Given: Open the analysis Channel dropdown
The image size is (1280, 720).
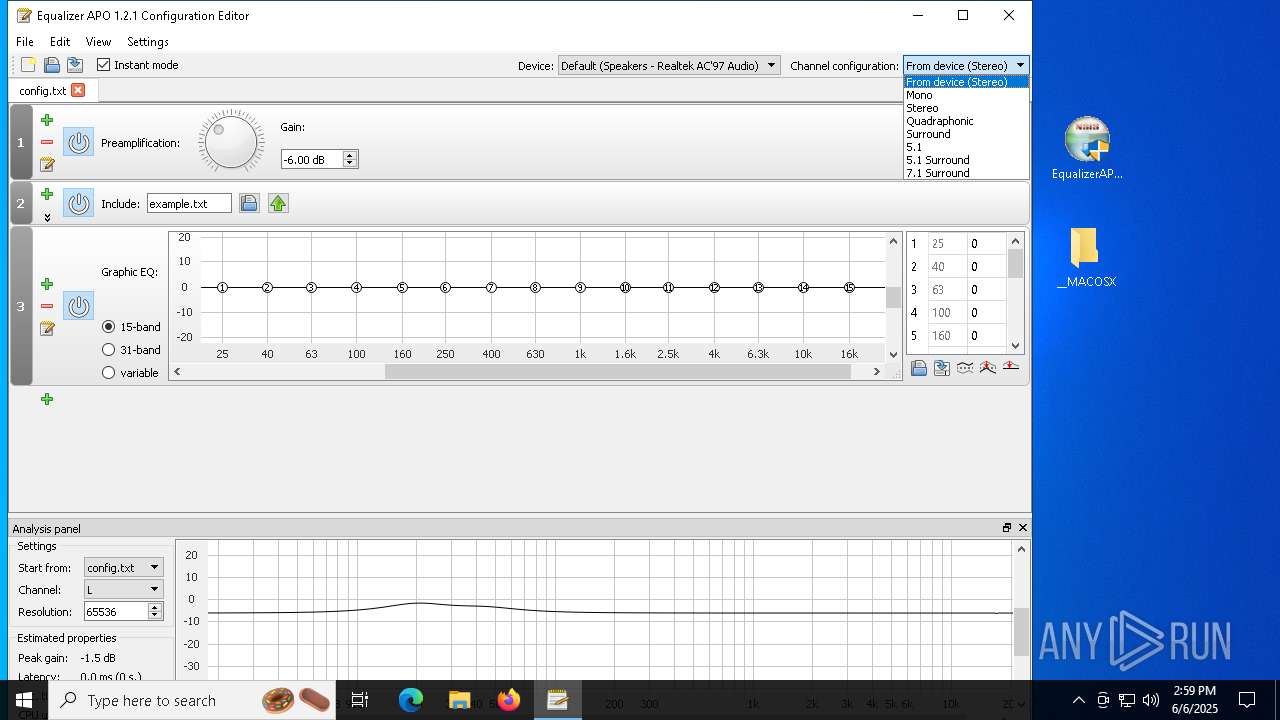Looking at the screenshot, I should point(123,589).
